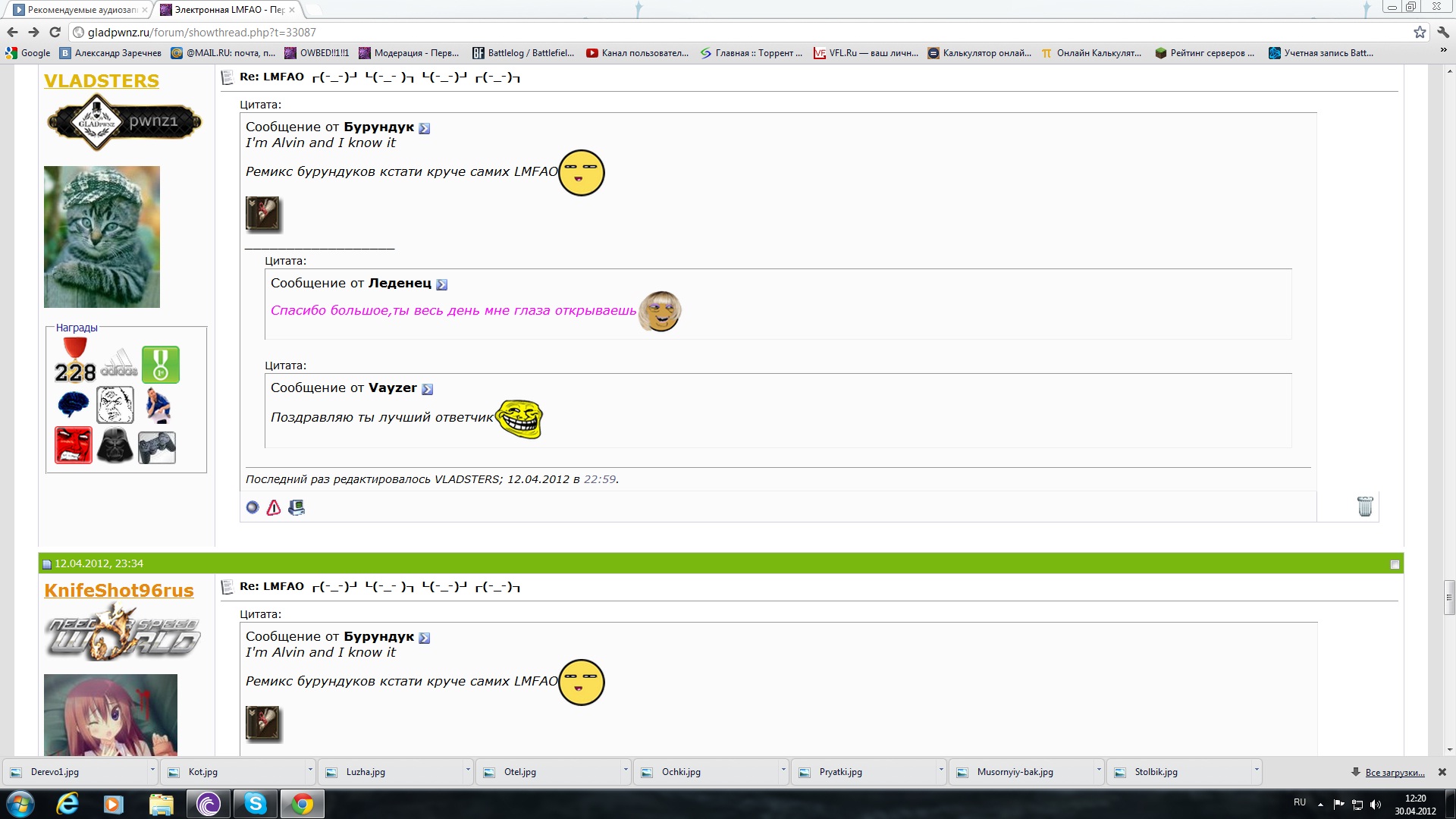
Task: Open the Kot.jpg download options arrow
Action: 309,770
